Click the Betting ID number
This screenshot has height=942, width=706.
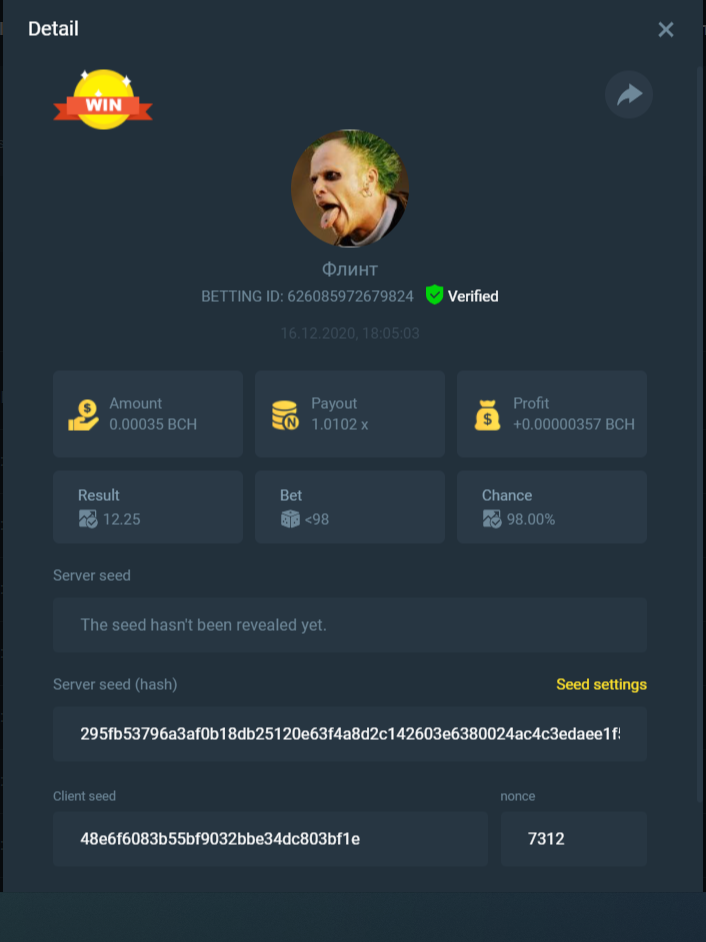pyautogui.click(x=350, y=296)
